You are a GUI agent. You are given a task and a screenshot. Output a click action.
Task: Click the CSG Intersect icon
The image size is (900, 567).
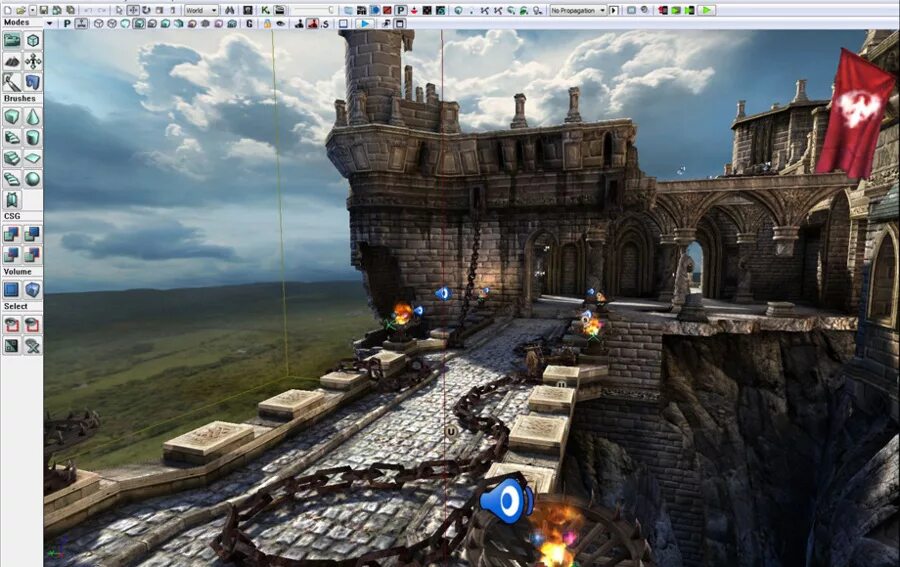(x=12, y=254)
